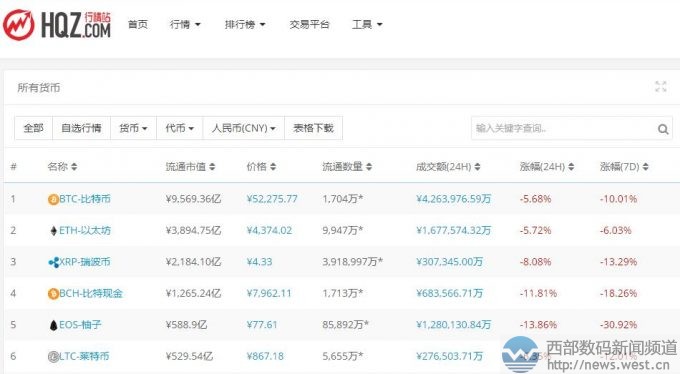
Task: Click LTC price ¥867.18
Action: [x=265, y=356]
